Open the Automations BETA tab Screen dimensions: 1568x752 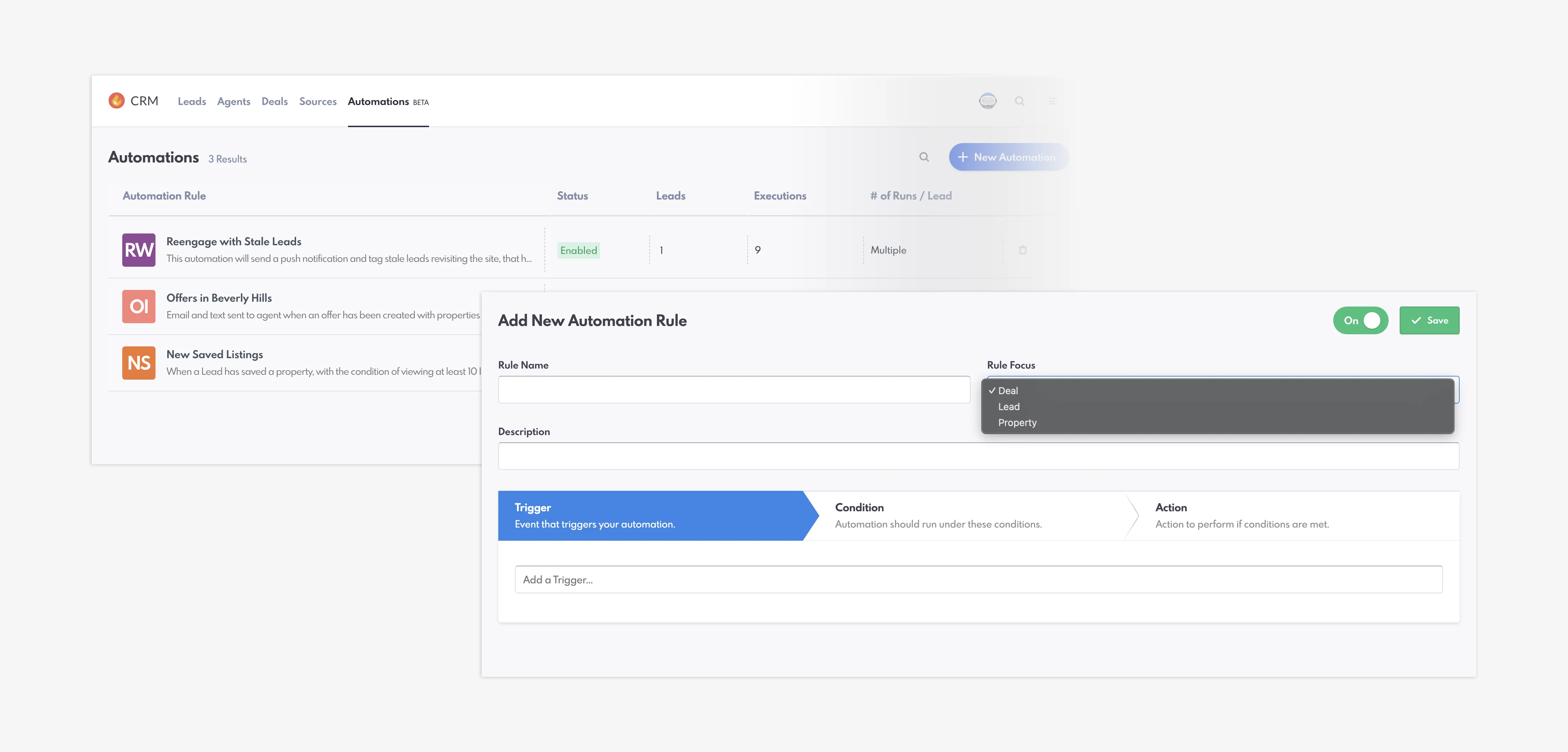388,102
